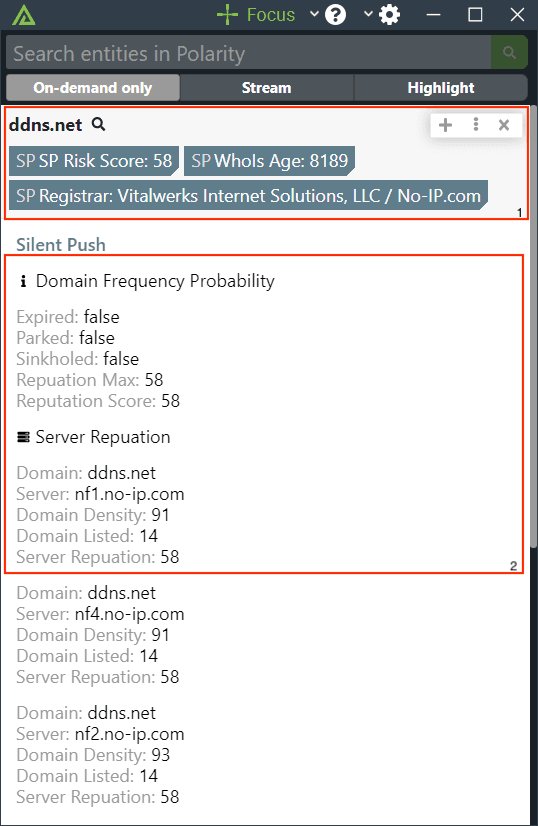
Task: Click the Silent Push integration heading
Action: tap(61, 245)
